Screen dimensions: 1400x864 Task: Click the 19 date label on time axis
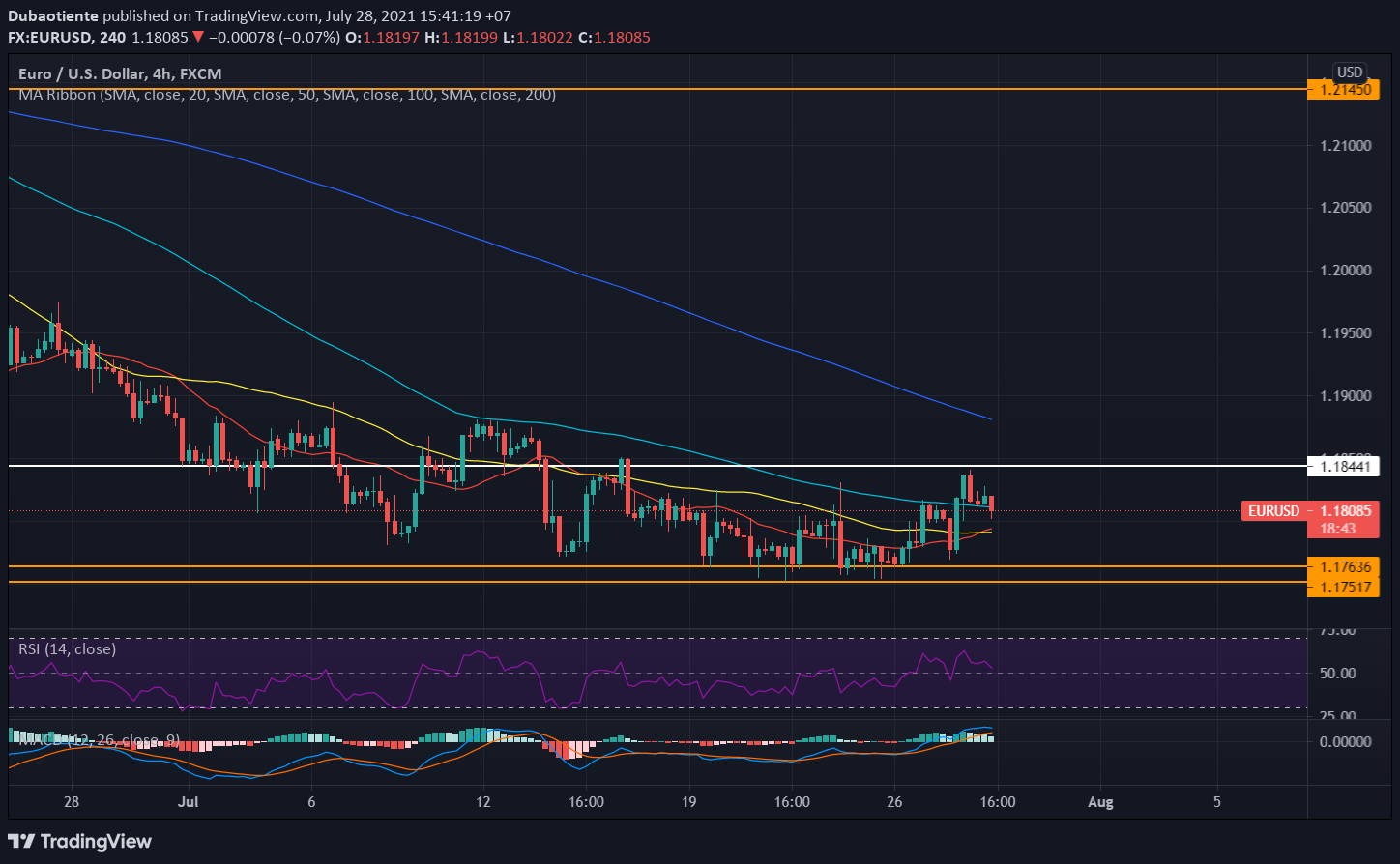pos(690,802)
